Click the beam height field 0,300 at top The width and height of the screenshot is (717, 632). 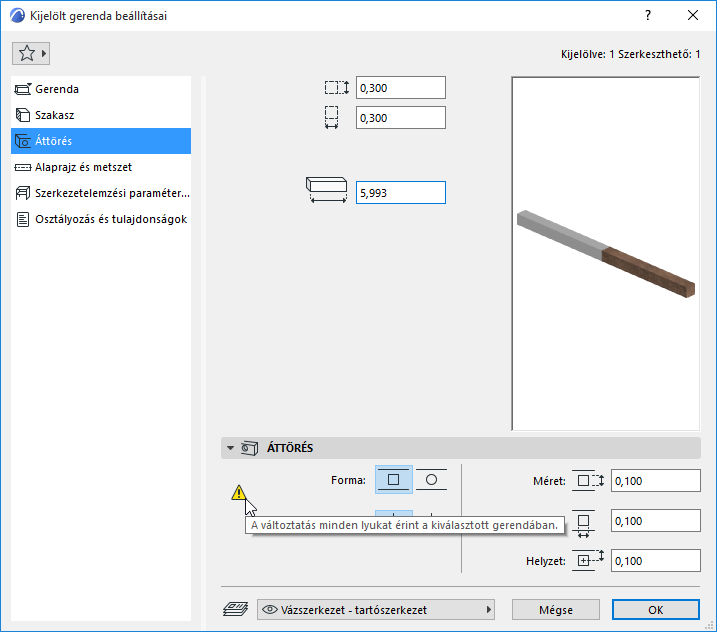(x=401, y=87)
